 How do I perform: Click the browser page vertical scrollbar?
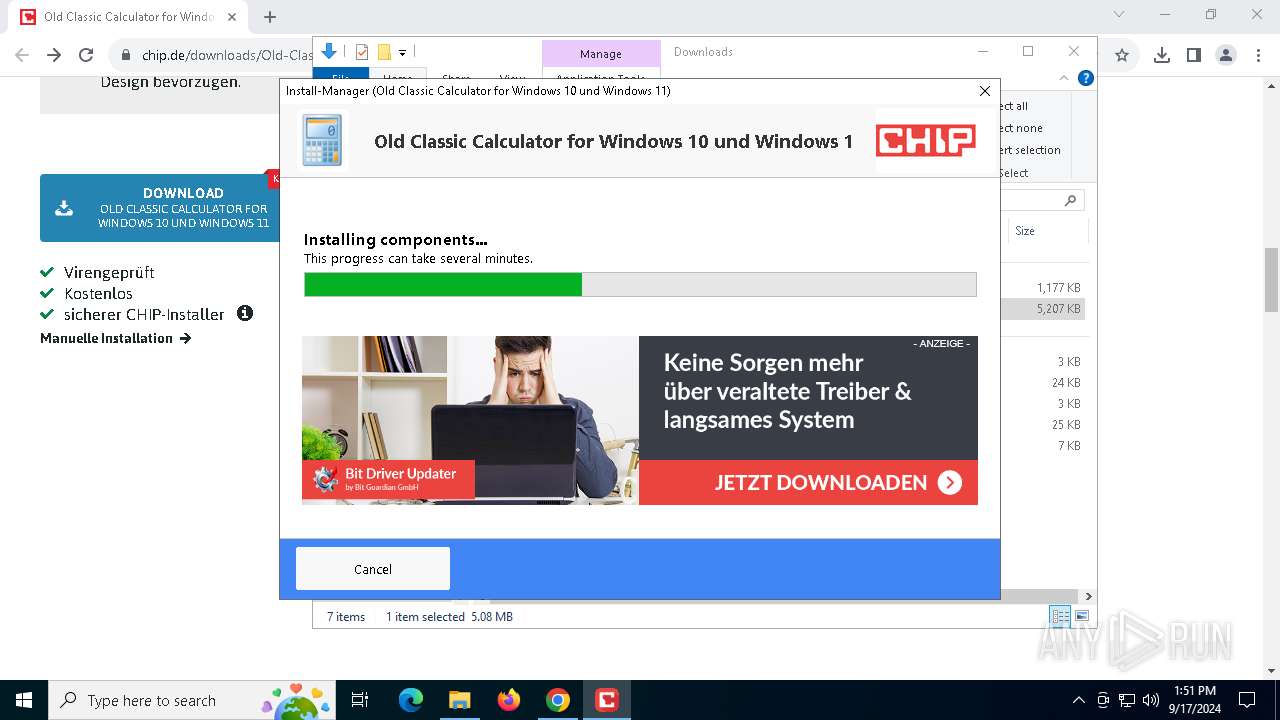(x=1271, y=281)
